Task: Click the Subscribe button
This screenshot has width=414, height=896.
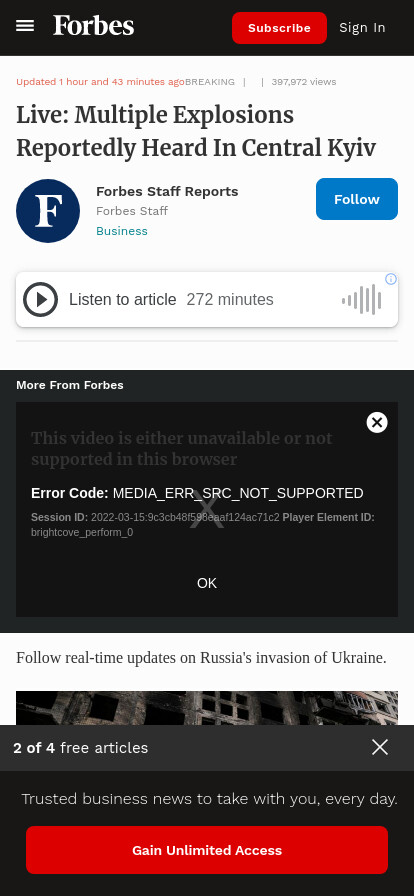Action: [x=279, y=28]
